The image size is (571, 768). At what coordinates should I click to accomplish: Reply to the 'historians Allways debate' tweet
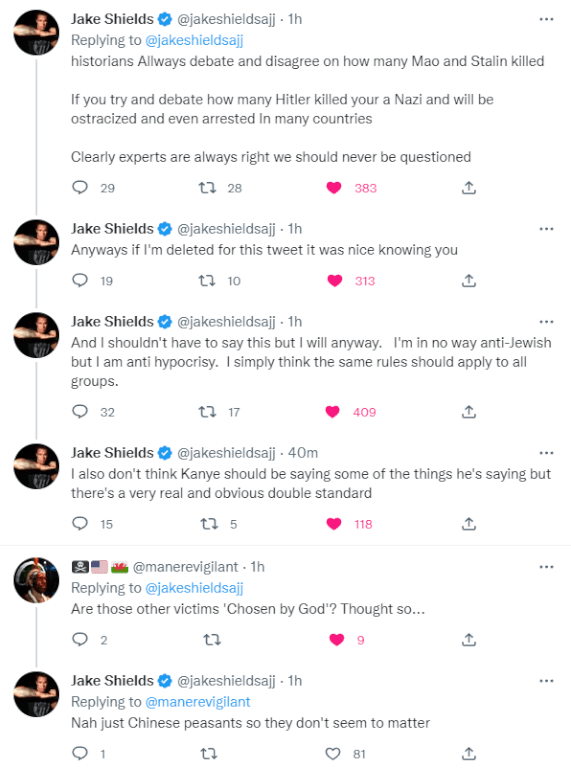pyautogui.click(x=80, y=188)
